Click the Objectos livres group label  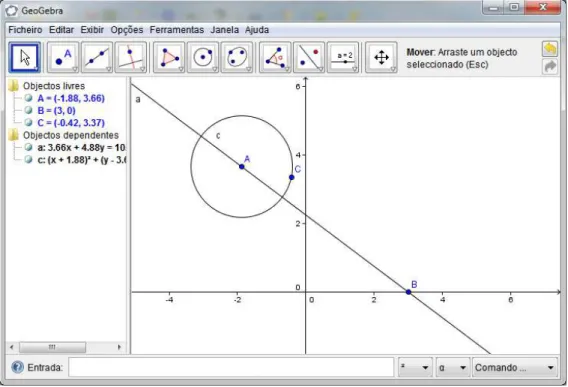coord(54,86)
